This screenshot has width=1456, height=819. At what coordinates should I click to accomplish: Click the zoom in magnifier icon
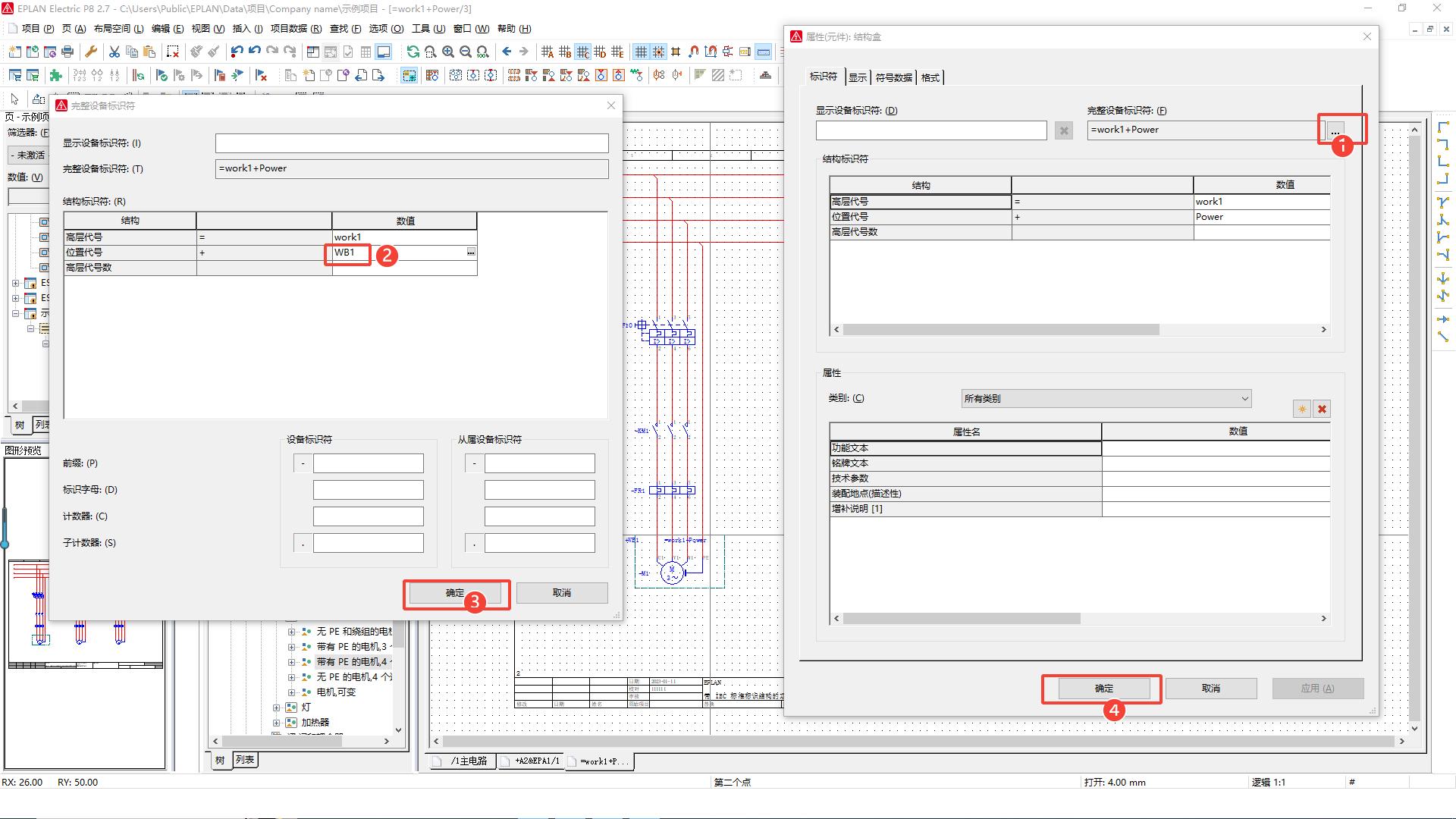[448, 52]
